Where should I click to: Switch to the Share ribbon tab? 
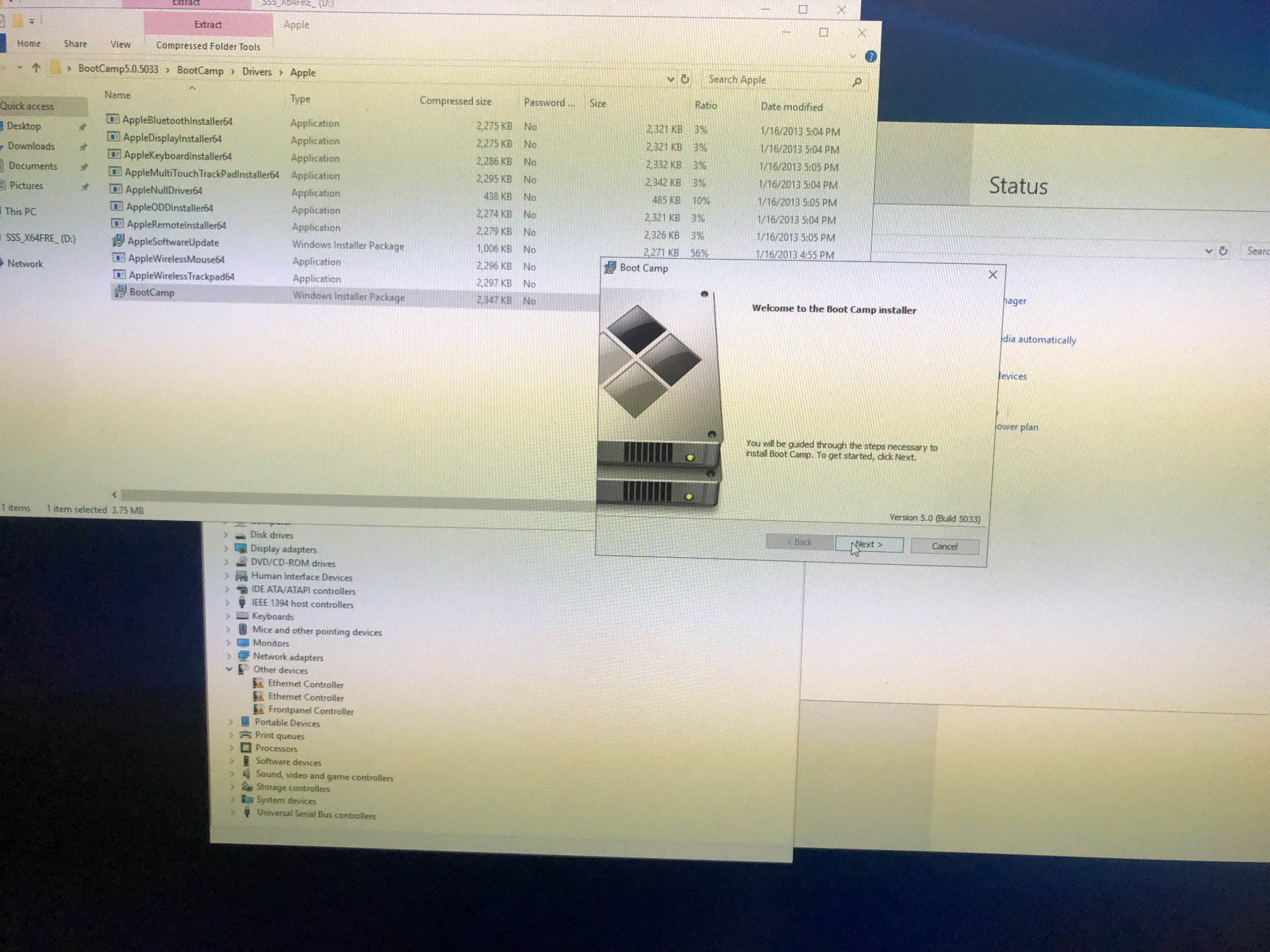(75, 44)
